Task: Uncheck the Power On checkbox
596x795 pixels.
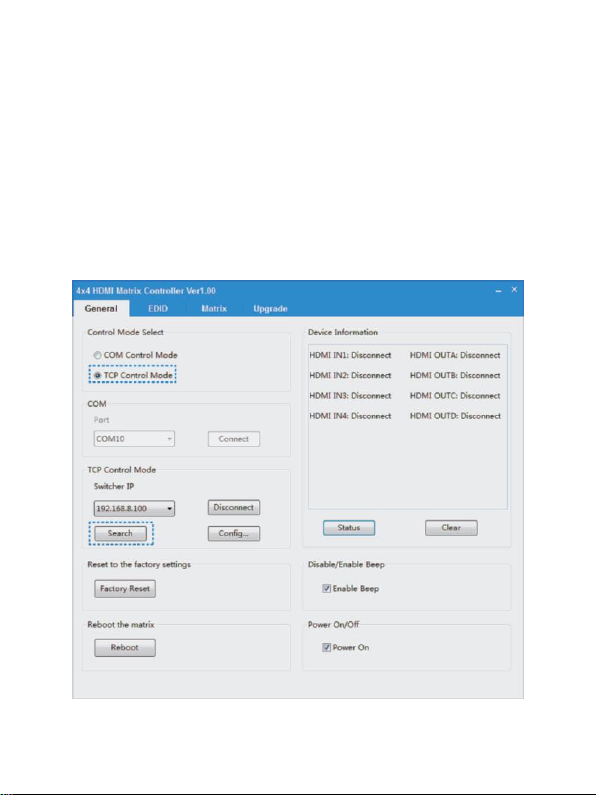Action: pos(326,647)
